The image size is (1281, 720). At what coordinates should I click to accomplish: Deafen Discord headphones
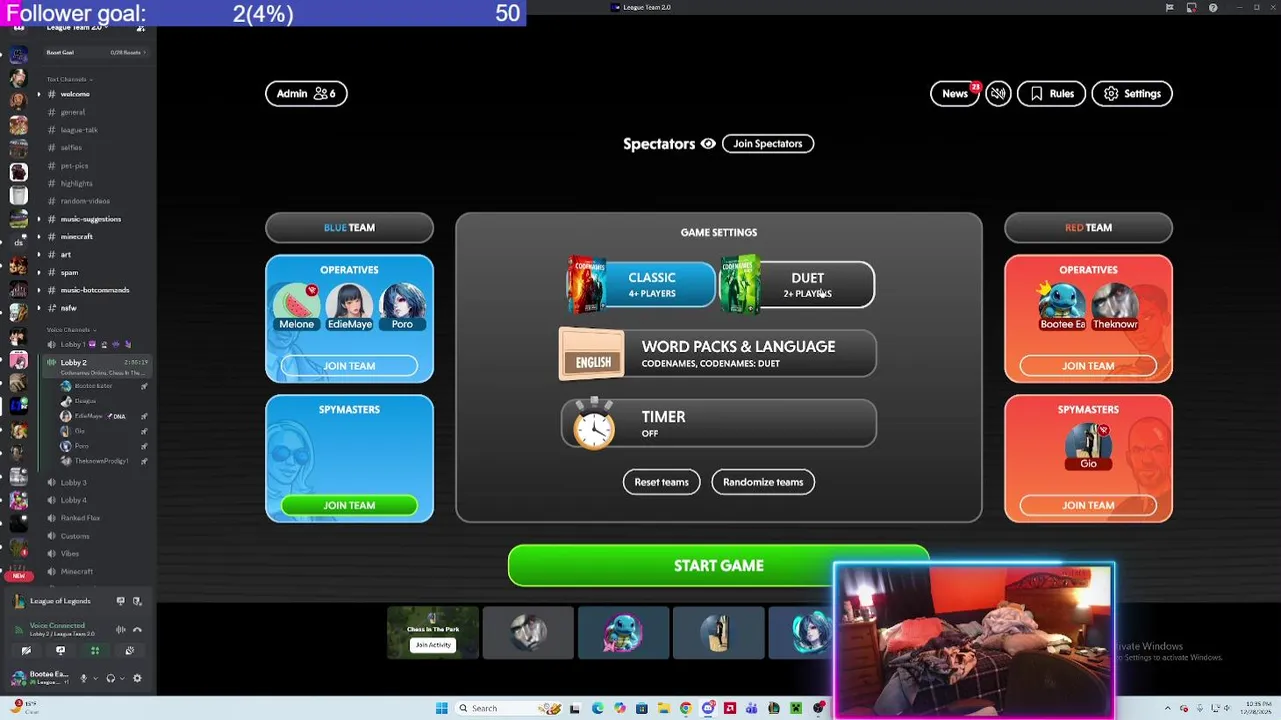tap(111, 678)
